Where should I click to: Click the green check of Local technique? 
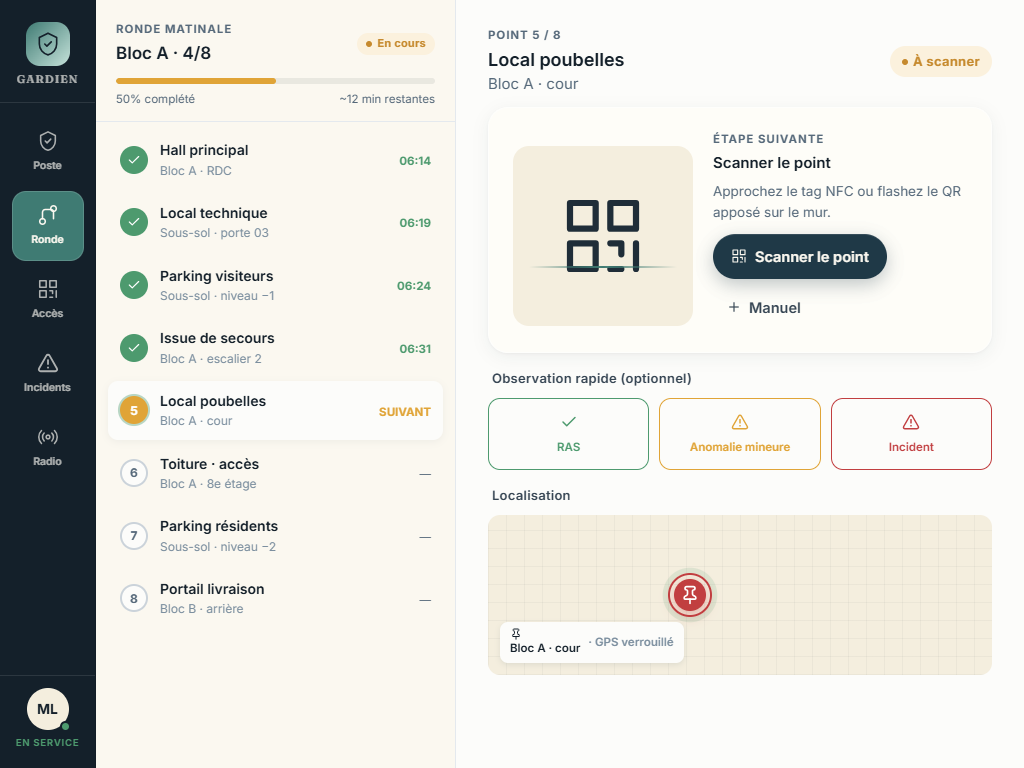[x=134, y=222]
